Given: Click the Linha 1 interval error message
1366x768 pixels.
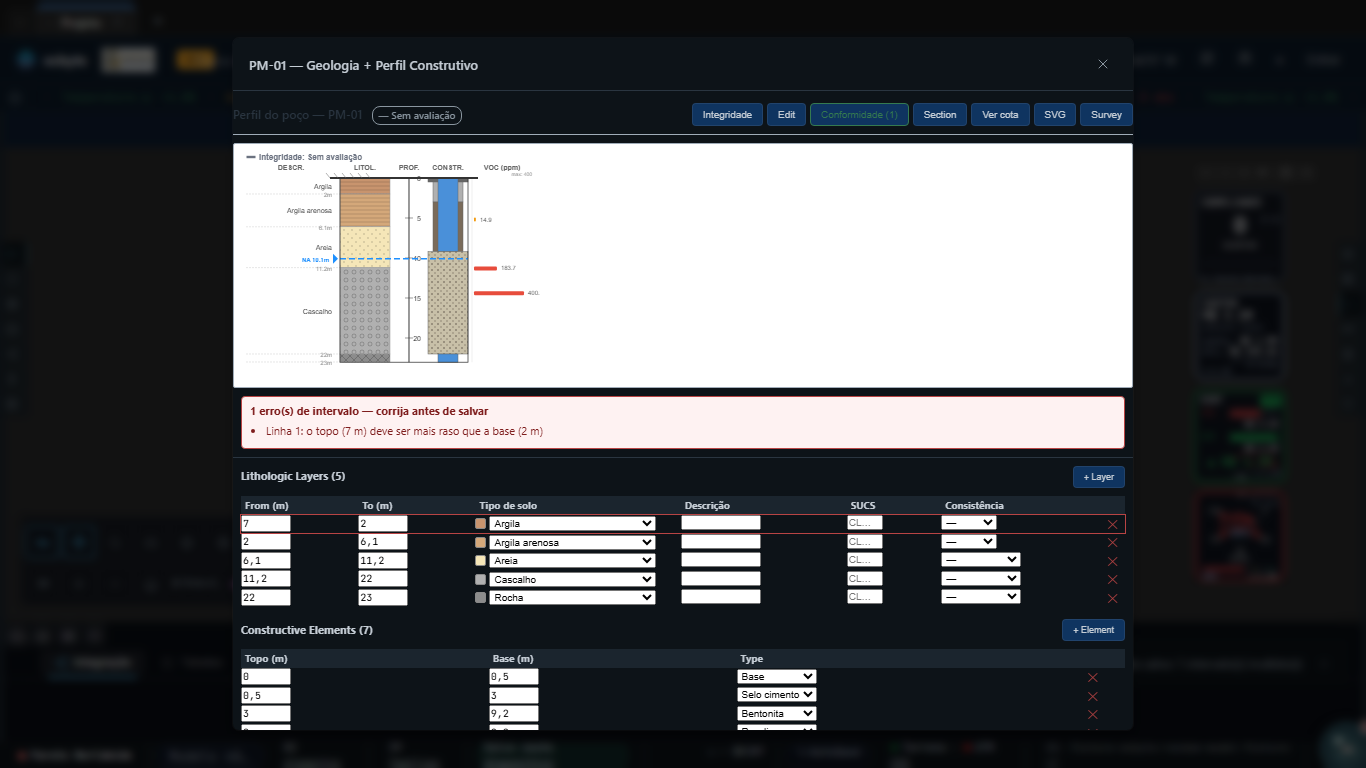Looking at the screenshot, I should (404, 431).
